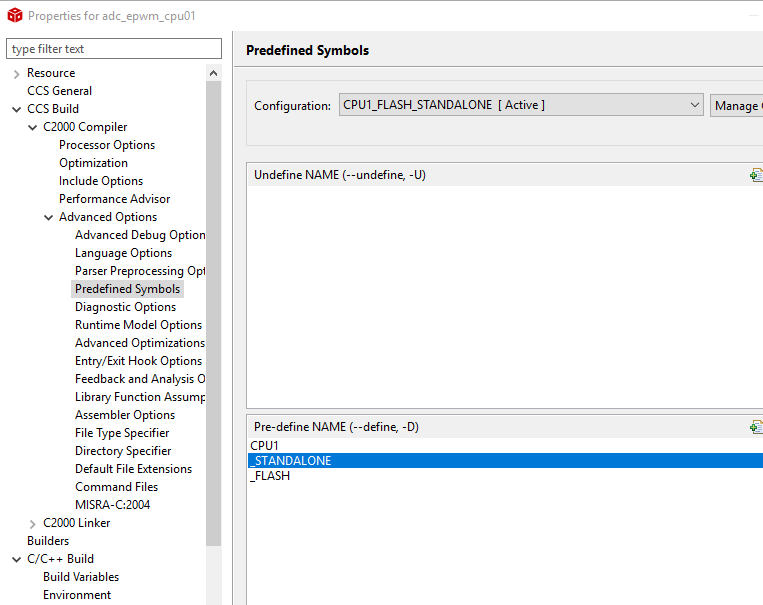Select the _STANDALONE predefined symbol
This screenshot has height=605, width=763.
pyautogui.click(x=506, y=461)
